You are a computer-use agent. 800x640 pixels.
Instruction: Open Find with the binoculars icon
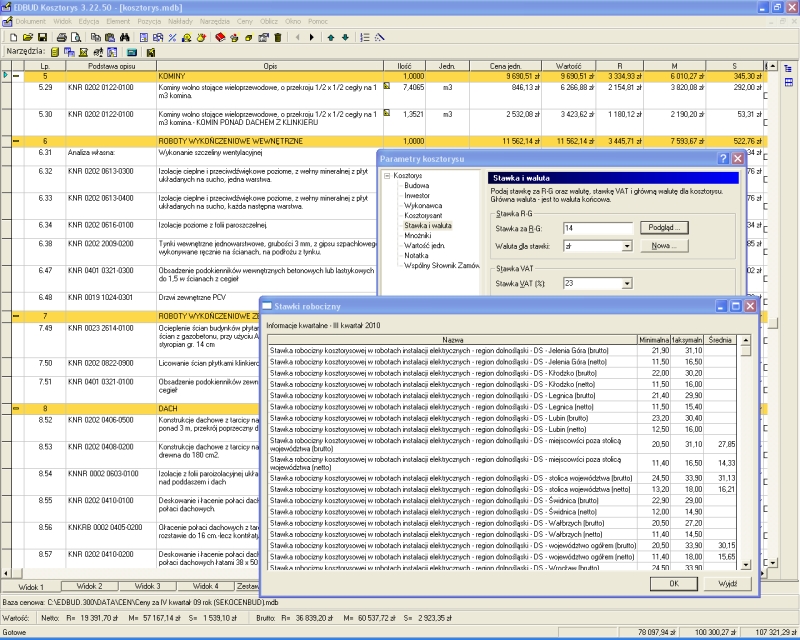[124, 37]
